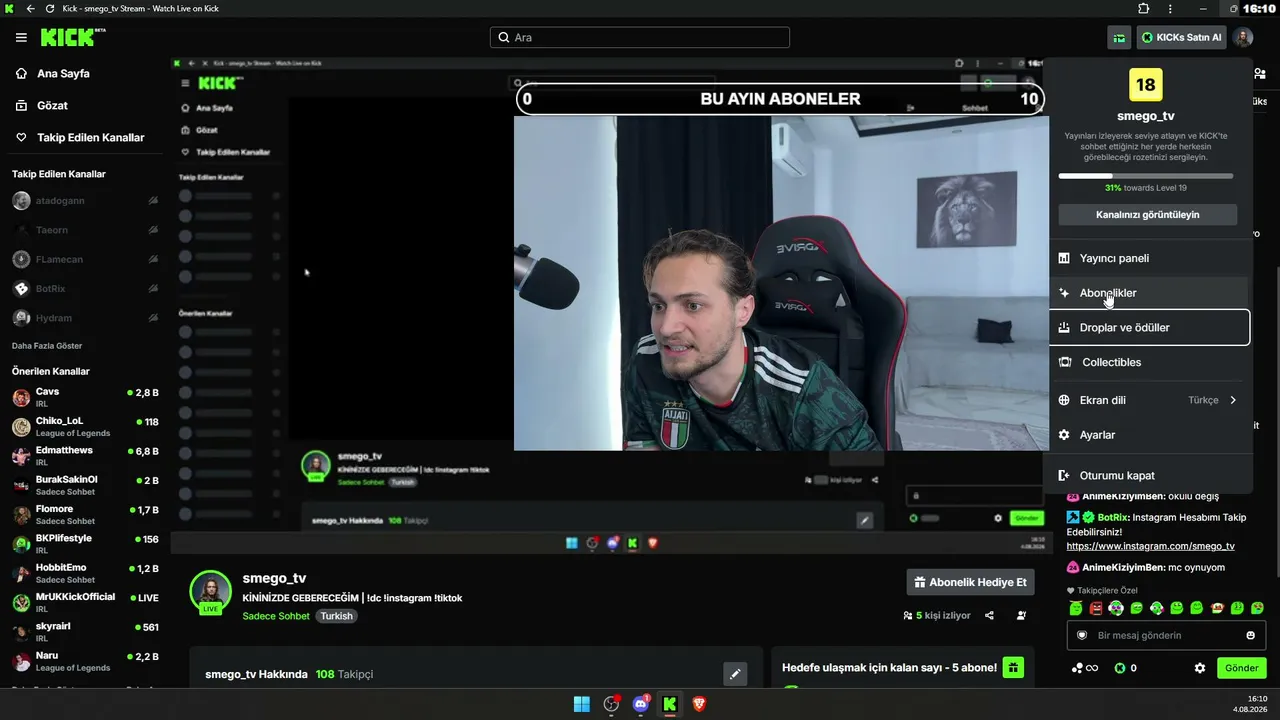1280x720 pixels.
Task: Go to Ana Sayfa
Action: (x=63, y=74)
